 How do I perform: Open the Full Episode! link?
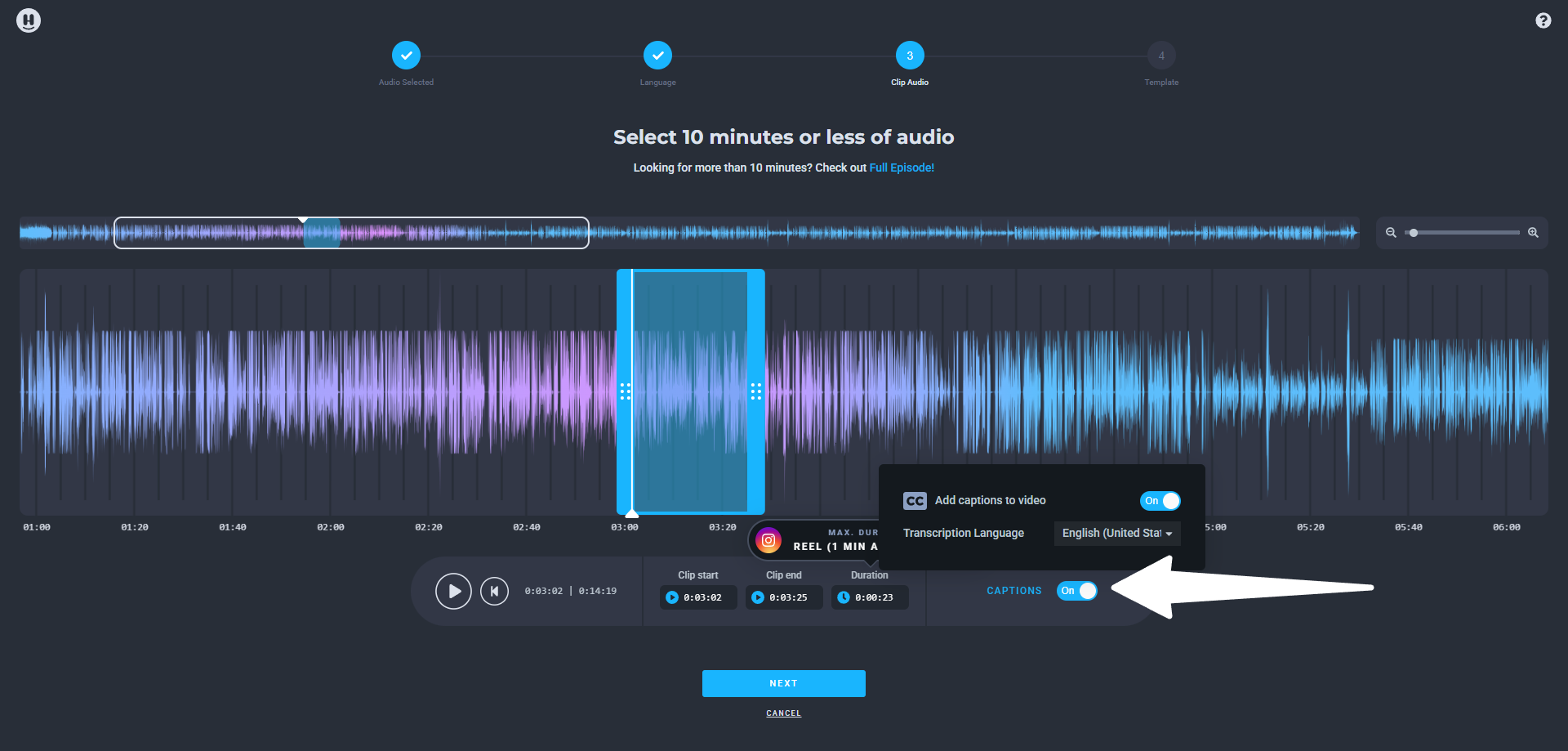click(x=902, y=168)
